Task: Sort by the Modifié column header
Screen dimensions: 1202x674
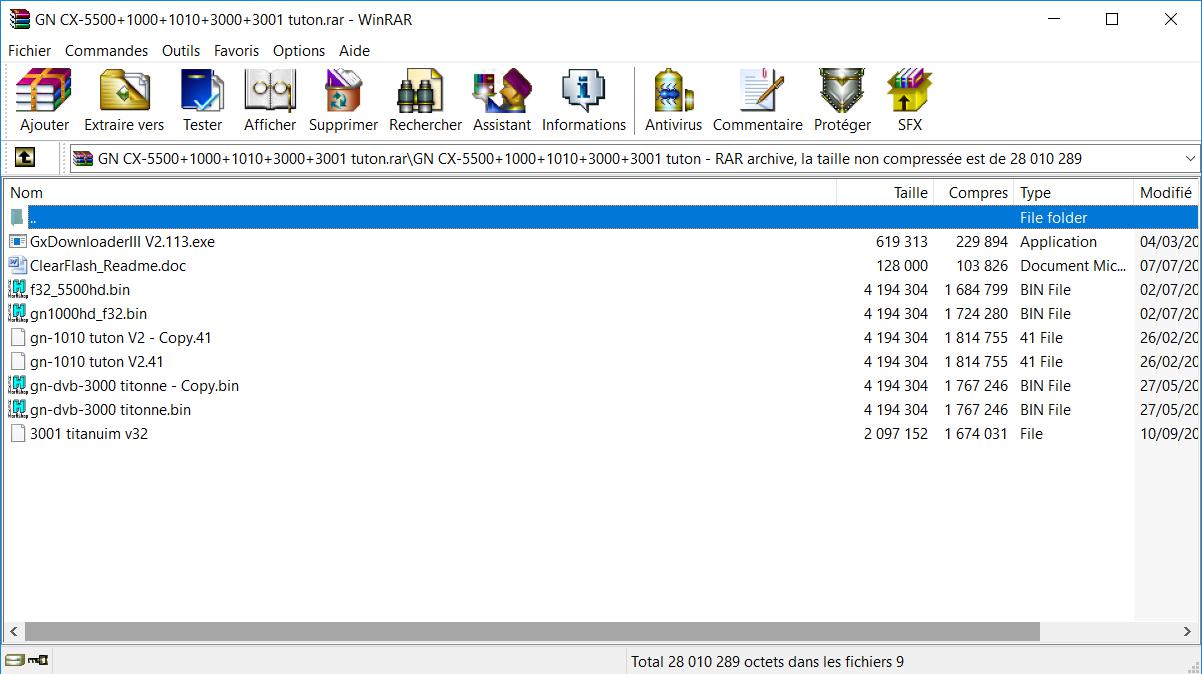Action: pyautogui.click(x=1166, y=192)
